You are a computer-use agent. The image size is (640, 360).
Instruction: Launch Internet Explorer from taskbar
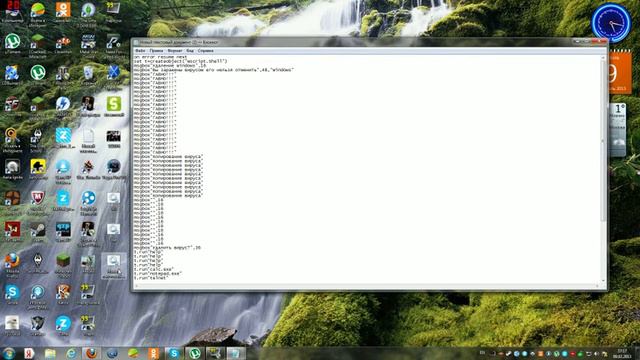click(71, 353)
